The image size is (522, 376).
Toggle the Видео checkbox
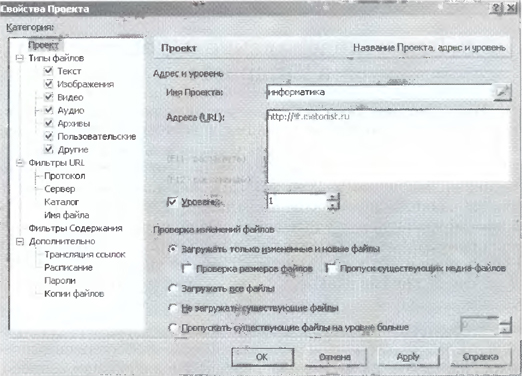tap(49, 97)
